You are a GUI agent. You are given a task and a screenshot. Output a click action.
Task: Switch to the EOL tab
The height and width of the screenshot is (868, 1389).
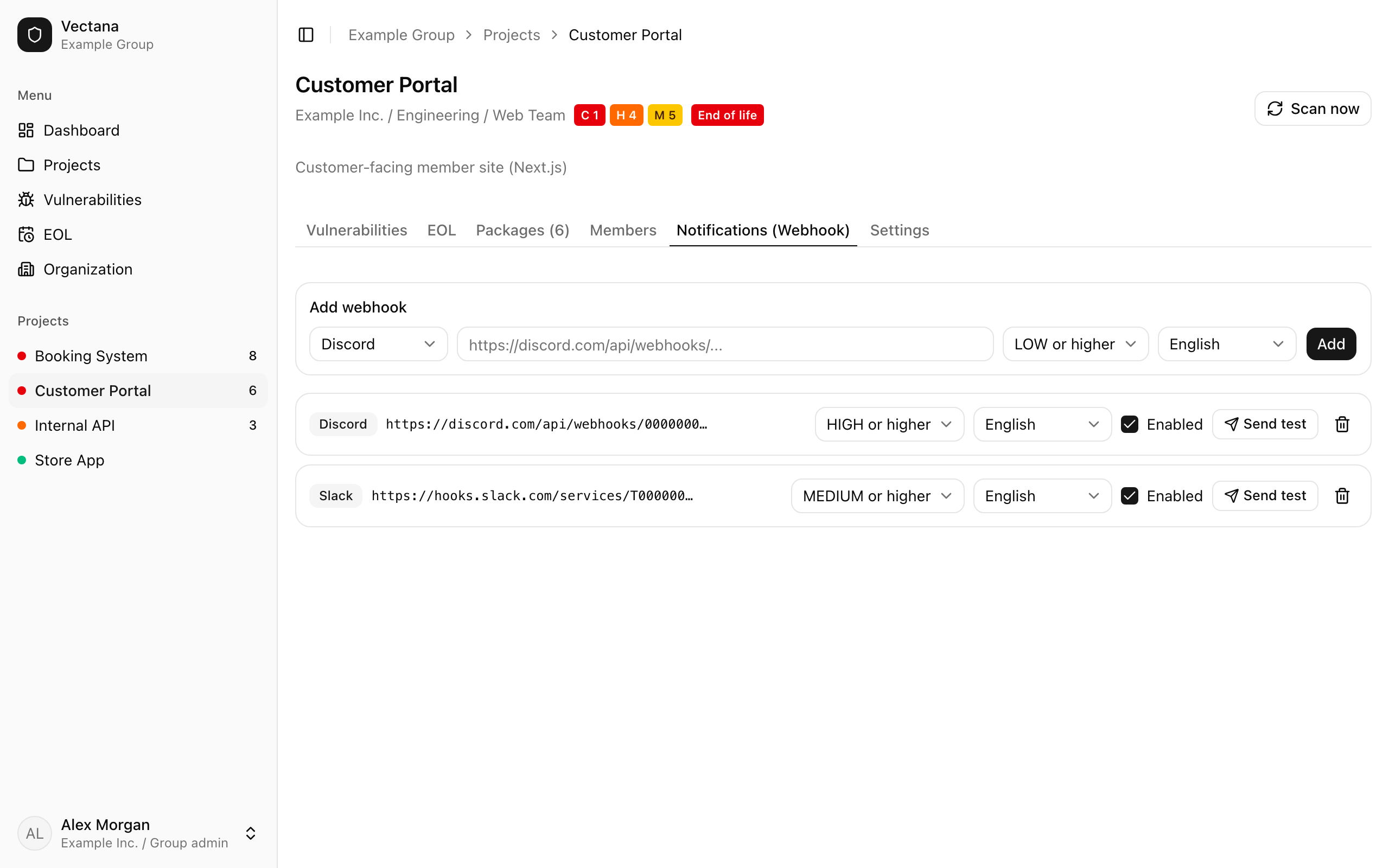pyautogui.click(x=441, y=230)
